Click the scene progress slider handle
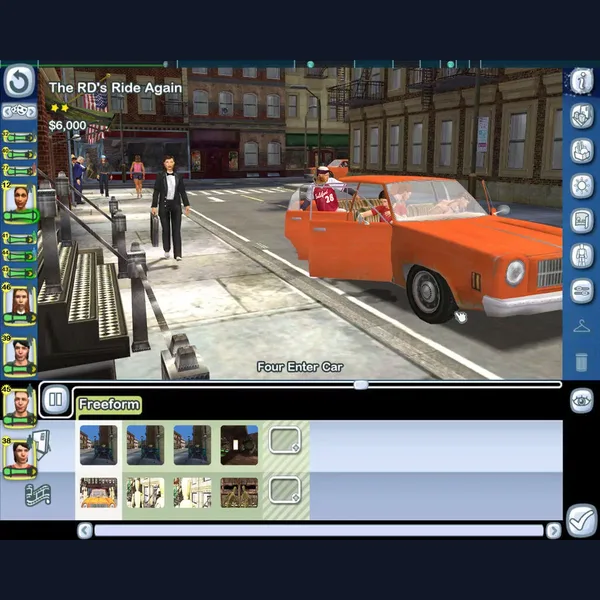600x600 pixels. pyautogui.click(x=360, y=384)
